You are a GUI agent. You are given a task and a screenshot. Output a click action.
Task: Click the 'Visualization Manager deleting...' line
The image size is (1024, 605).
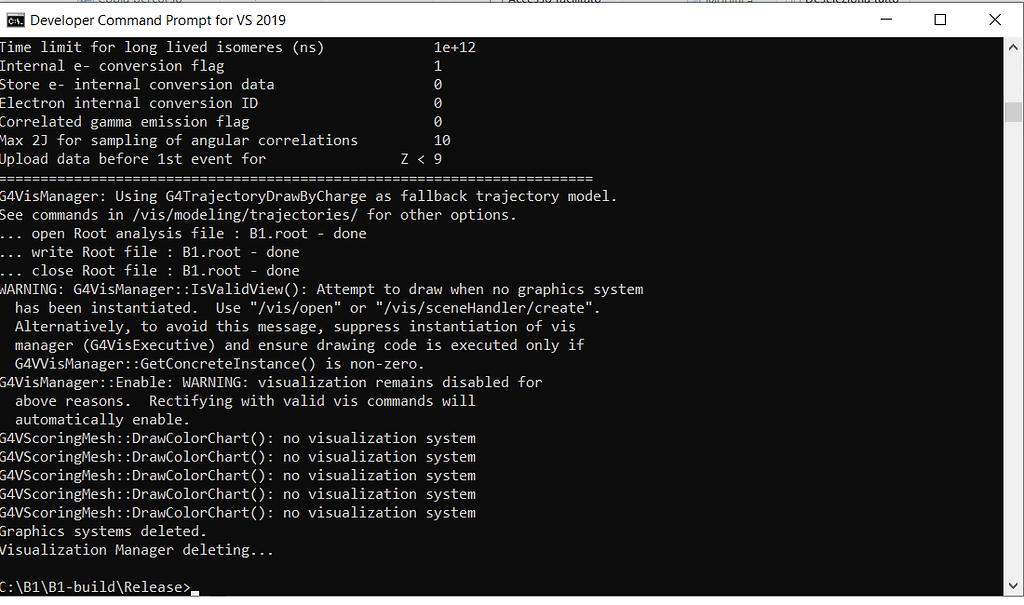point(136,550)
